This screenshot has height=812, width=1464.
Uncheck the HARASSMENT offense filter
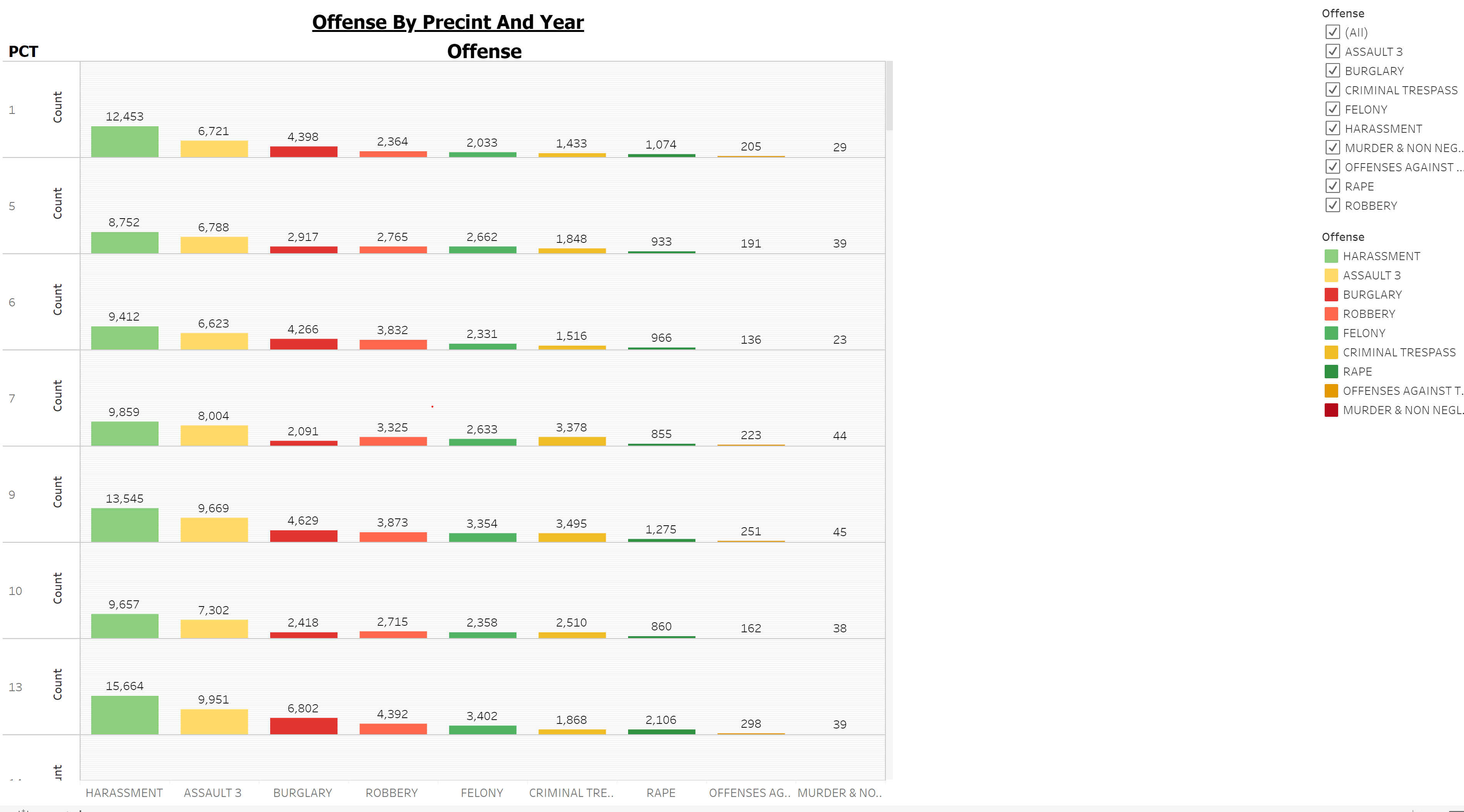pyautogui.click(x=1334, y=129)
